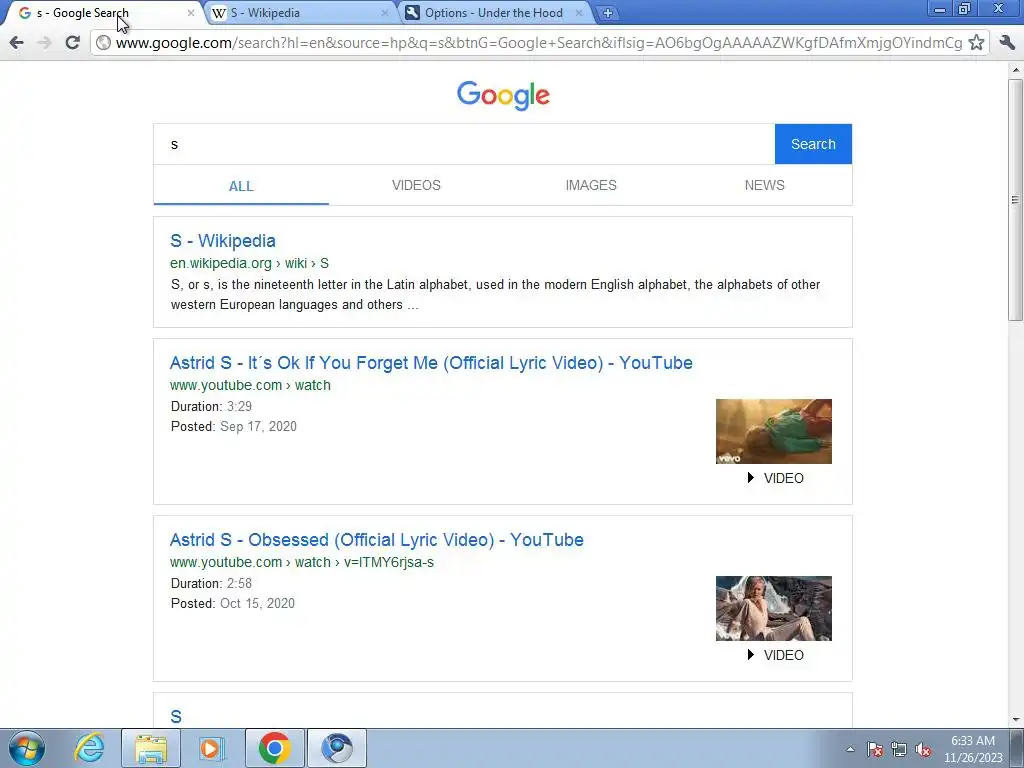Open Windows Media Player from taskbar
This screenshot has width=1024, height=768.
(x=212, y=748)
